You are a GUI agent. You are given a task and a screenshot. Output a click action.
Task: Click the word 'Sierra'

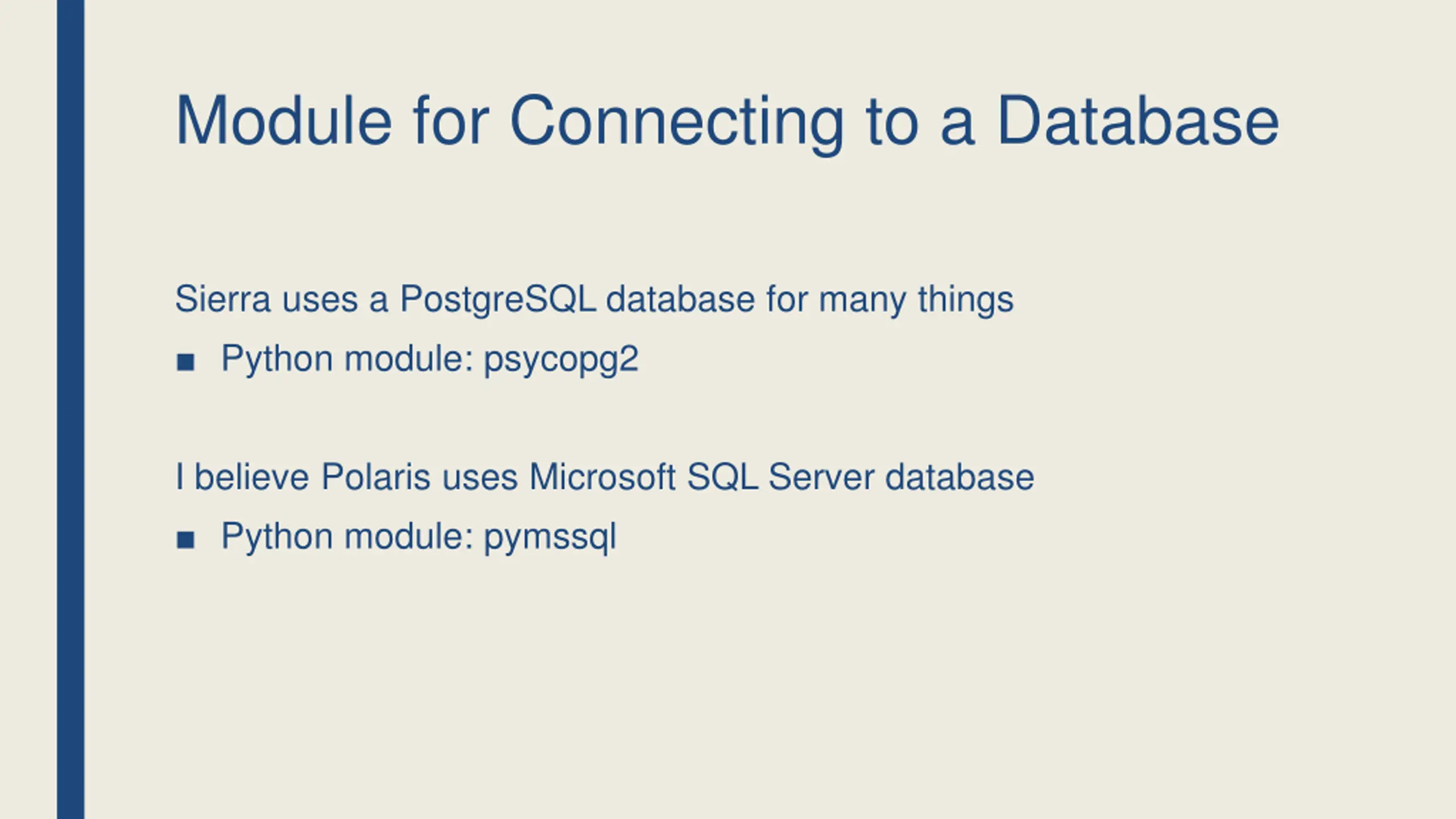point(223,299)
